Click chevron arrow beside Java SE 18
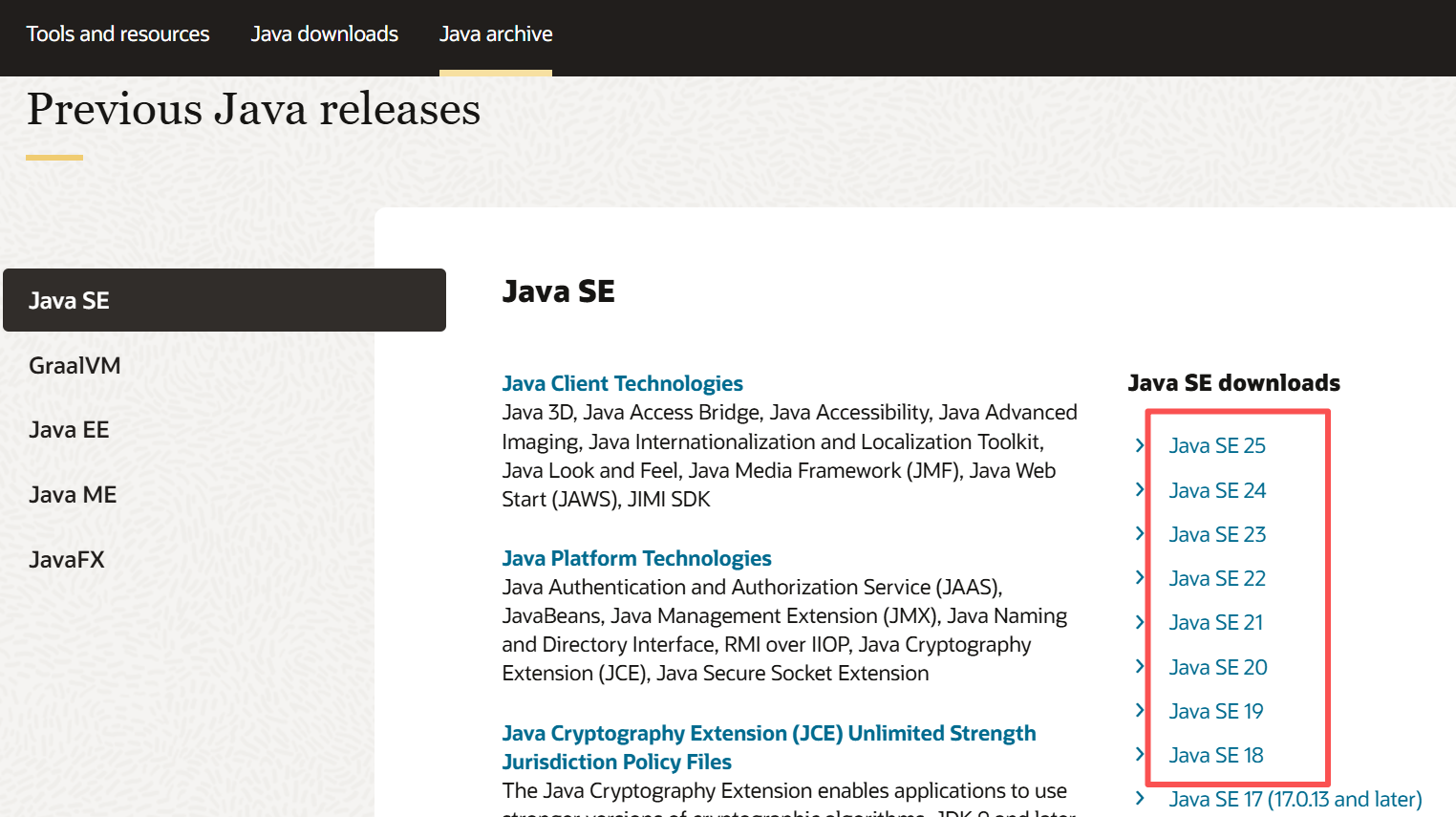 [1140, 754]
